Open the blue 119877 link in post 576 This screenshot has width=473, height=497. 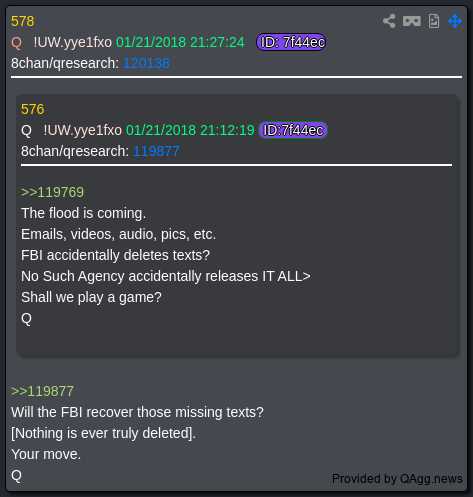(x=156, y=151)
